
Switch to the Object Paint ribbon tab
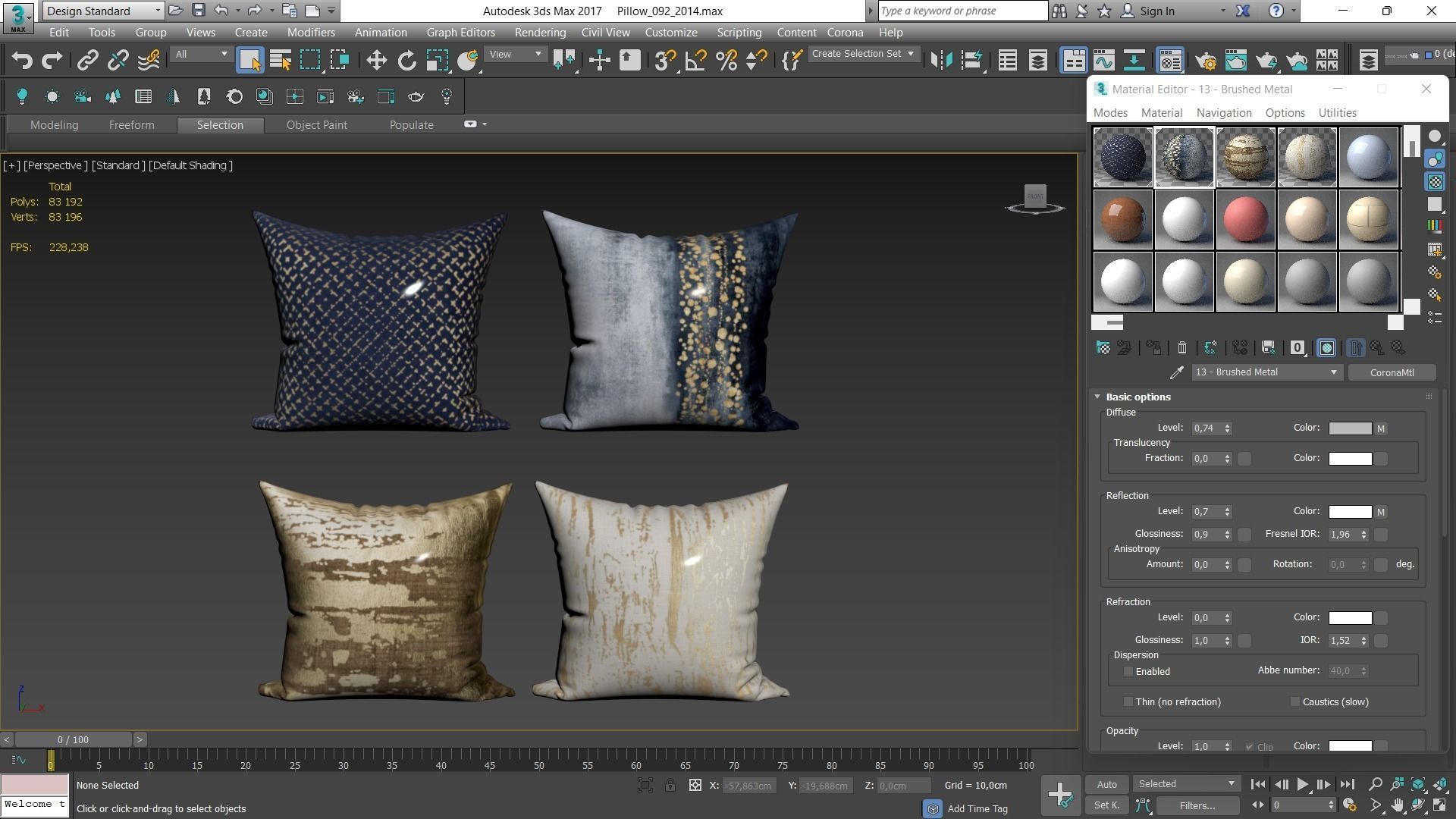coord(316,125)
